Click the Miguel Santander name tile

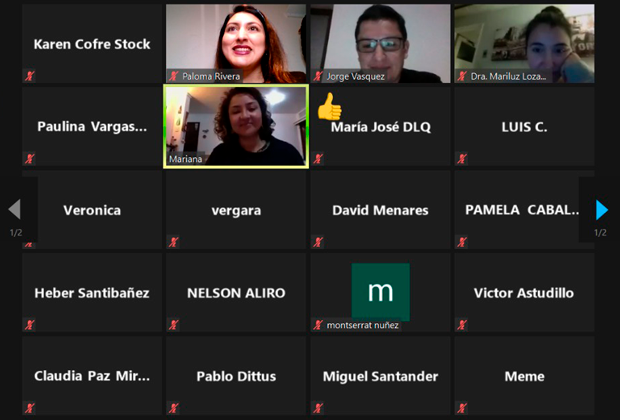[x=380, y=376]
